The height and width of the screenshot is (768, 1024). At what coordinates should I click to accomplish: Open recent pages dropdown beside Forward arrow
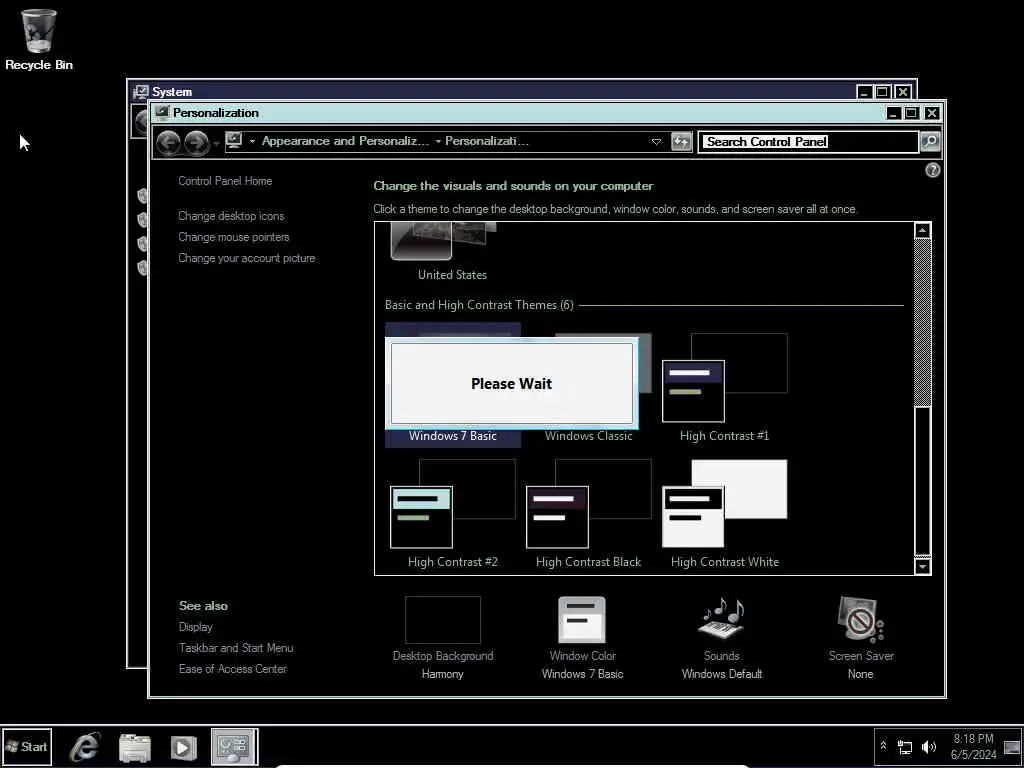click(x=216, y=143)
